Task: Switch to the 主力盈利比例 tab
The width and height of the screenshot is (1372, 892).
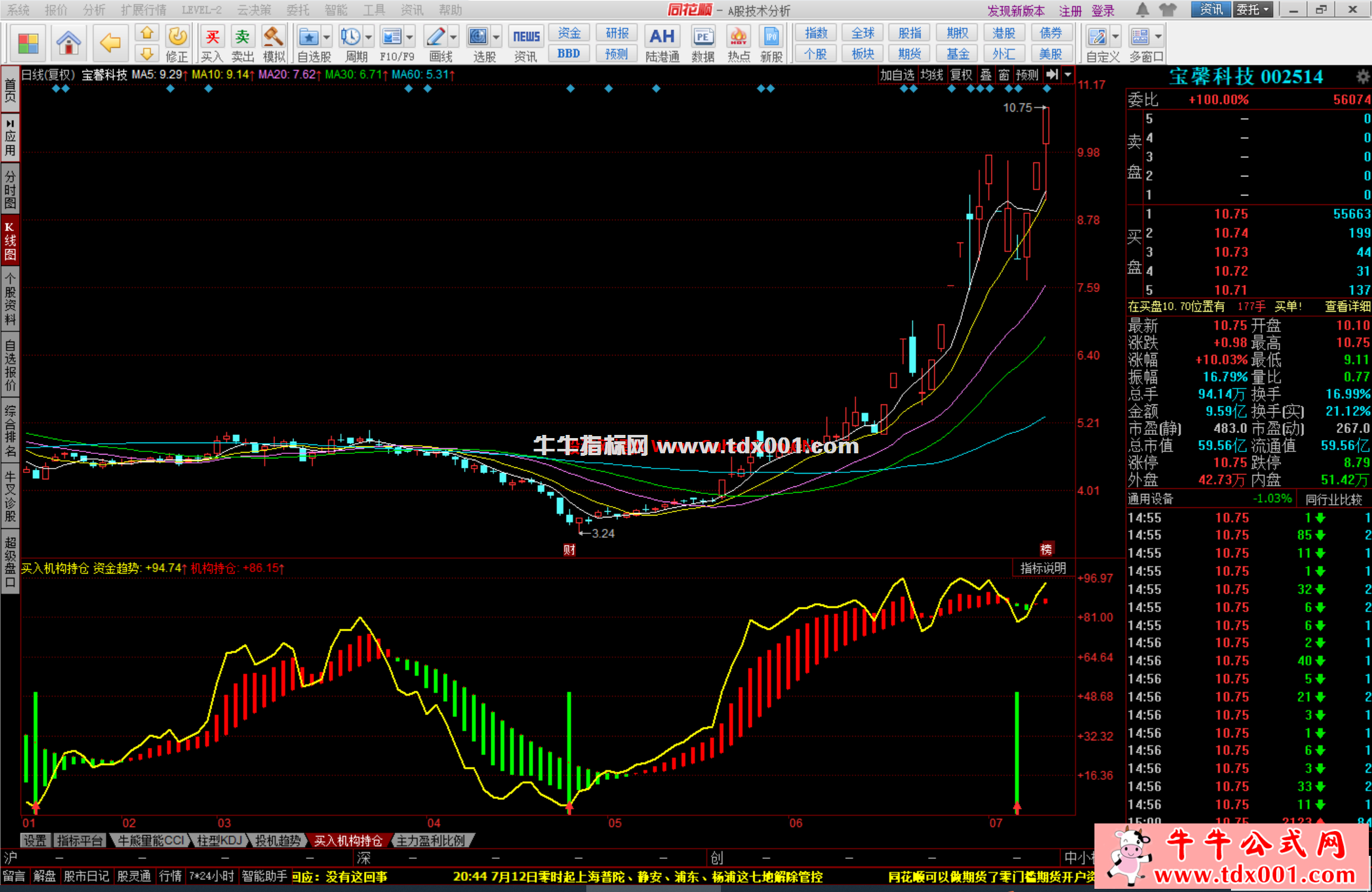Action: 431,841
